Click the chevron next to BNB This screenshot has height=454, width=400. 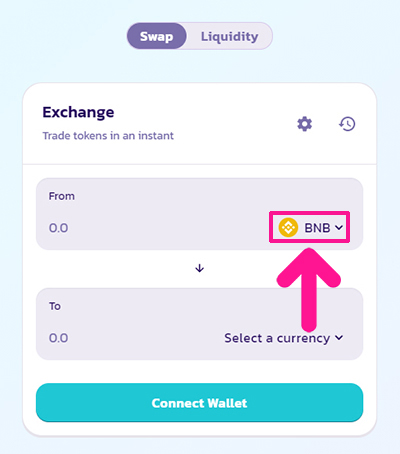coord(339,228)
